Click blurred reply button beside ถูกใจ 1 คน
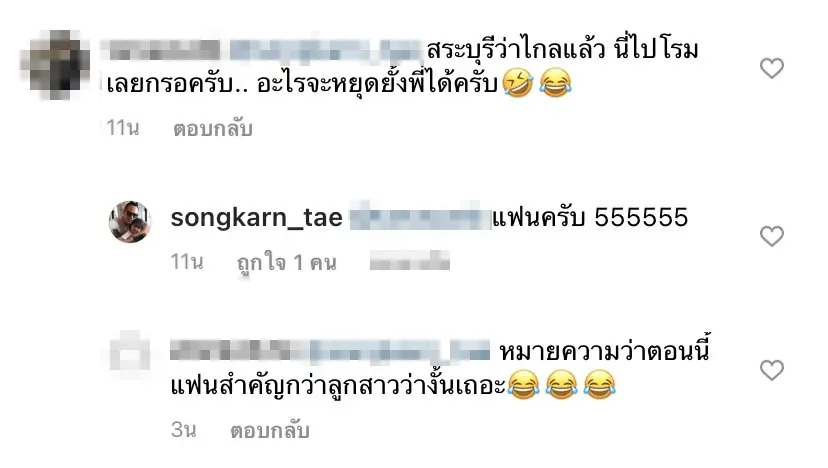Viewport: 828px width, 468px height. coord(410,261)
